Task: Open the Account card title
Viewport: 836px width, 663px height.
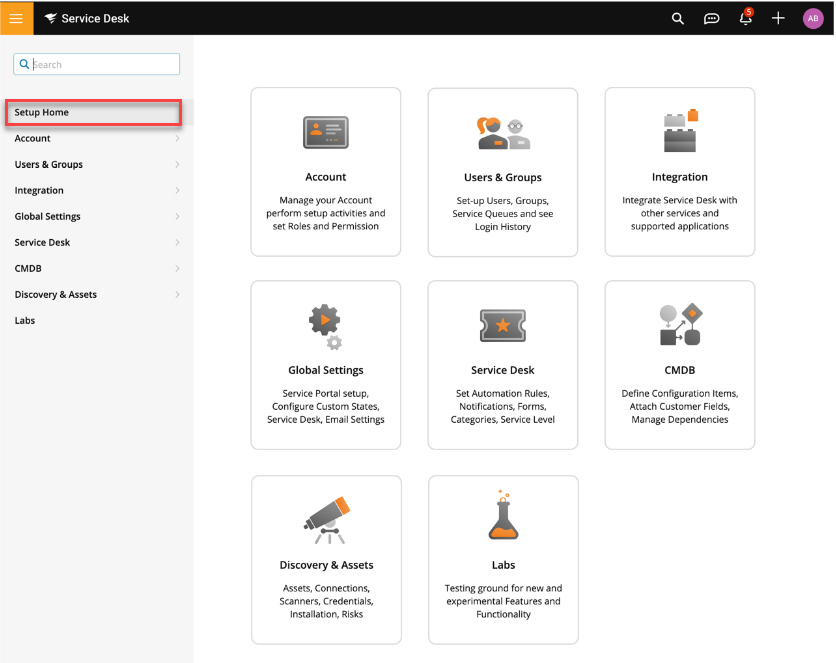Action: 326,177
